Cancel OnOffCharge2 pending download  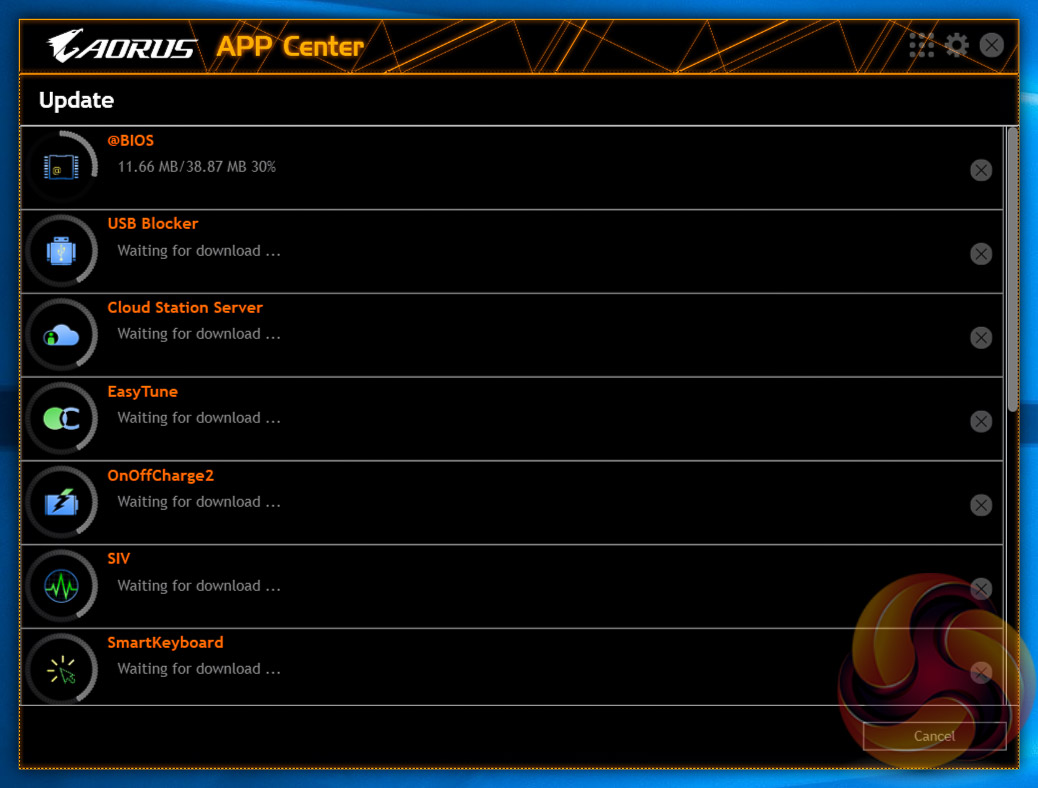pyautogui.click(x=980, y=505)
